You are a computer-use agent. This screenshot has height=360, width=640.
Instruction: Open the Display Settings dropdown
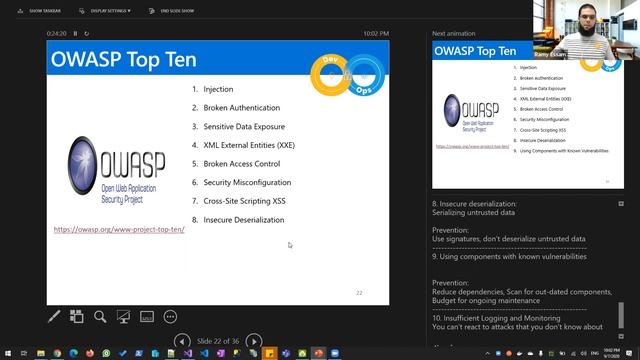pos(105,11)
